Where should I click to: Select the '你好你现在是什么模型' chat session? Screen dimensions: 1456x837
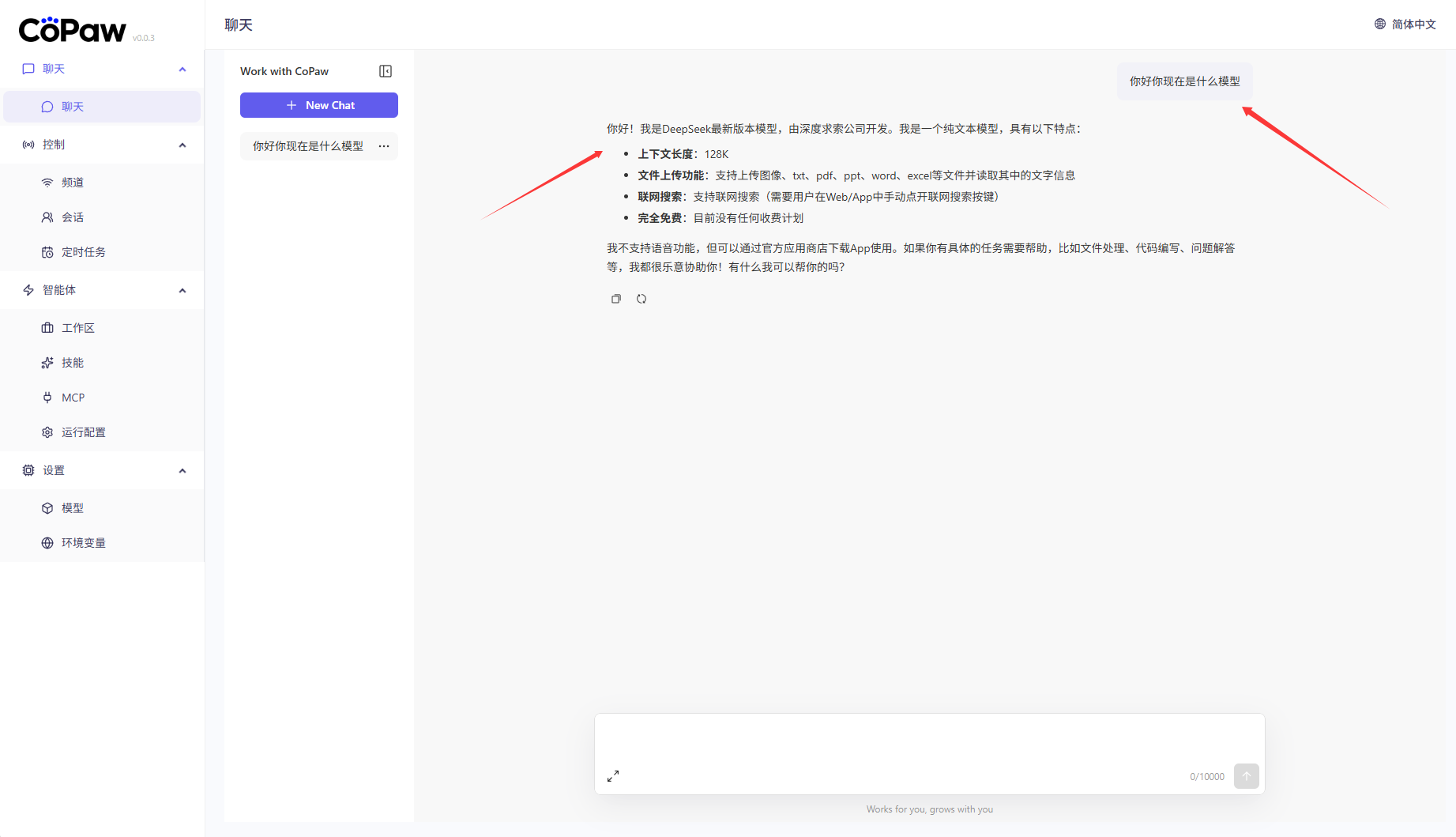coord(308,146)
